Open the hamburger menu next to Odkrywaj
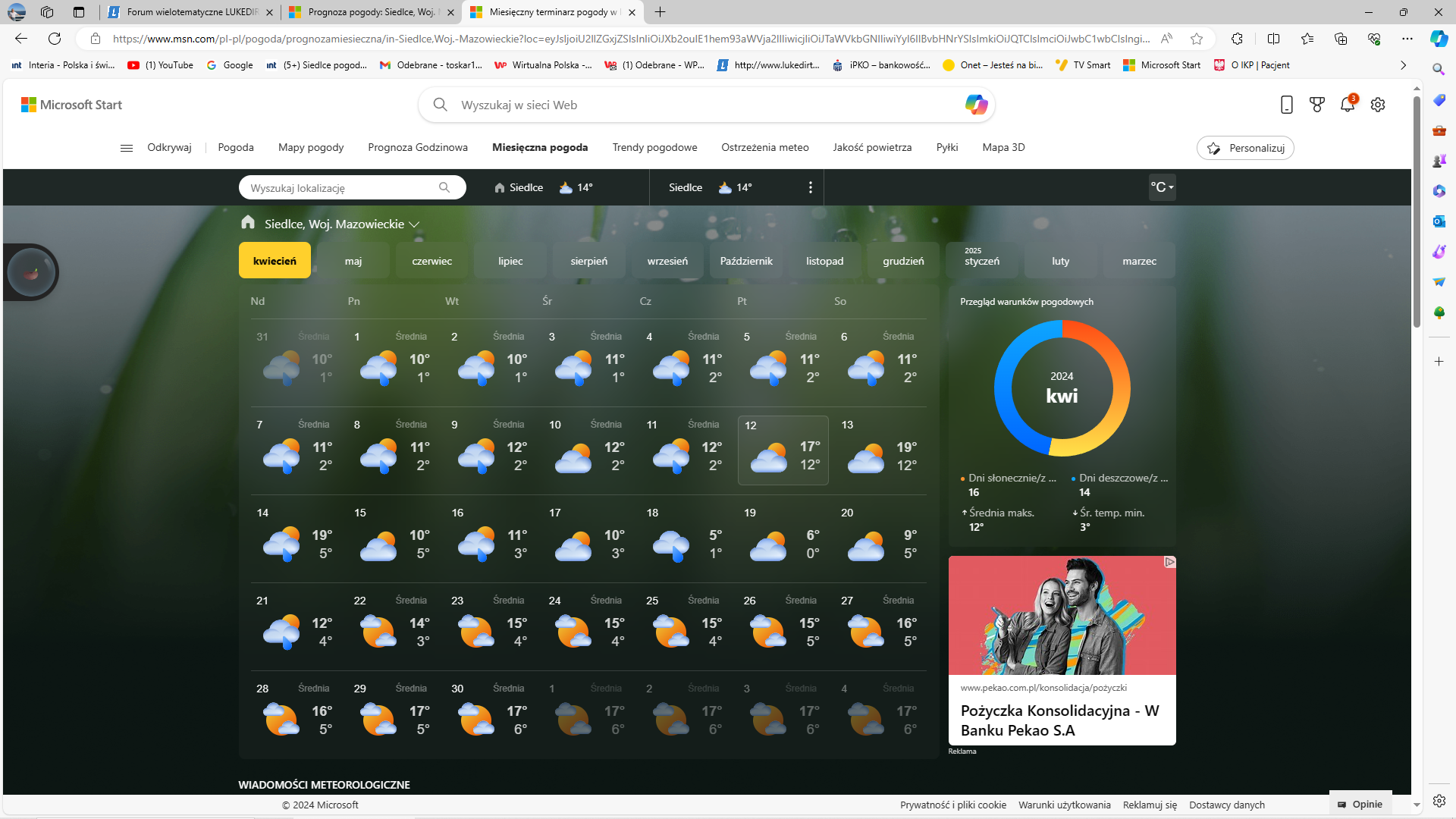 point(127,148)
